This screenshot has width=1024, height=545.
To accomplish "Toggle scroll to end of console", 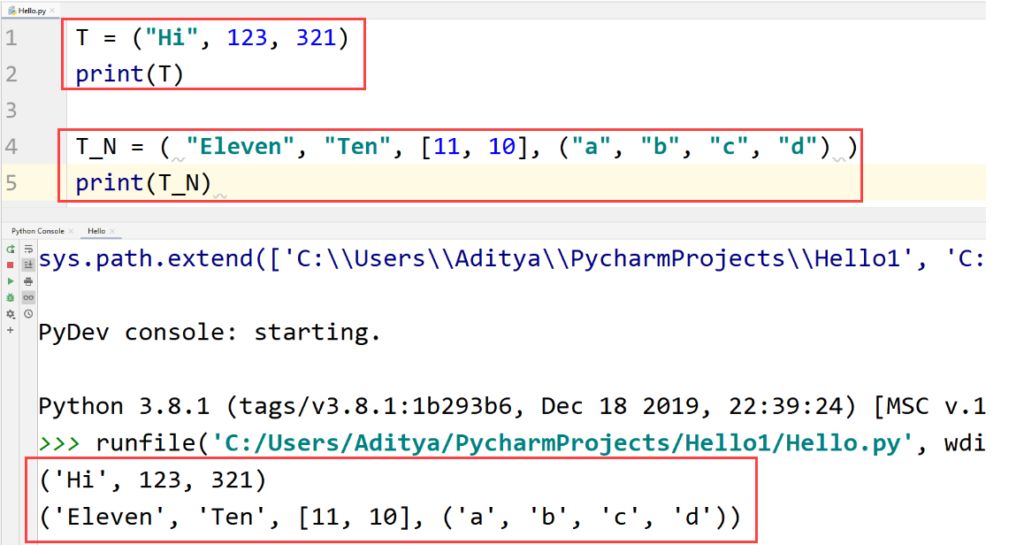I will point(28,265).
